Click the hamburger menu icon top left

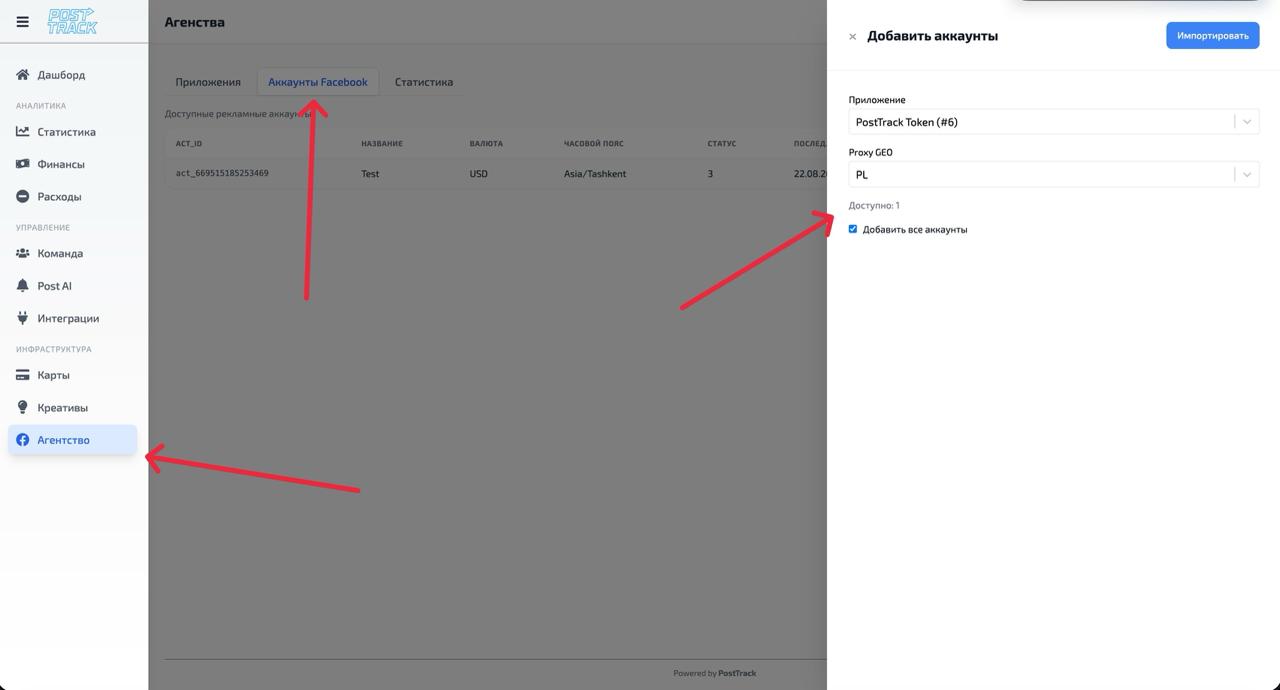(x=22, y=20)
